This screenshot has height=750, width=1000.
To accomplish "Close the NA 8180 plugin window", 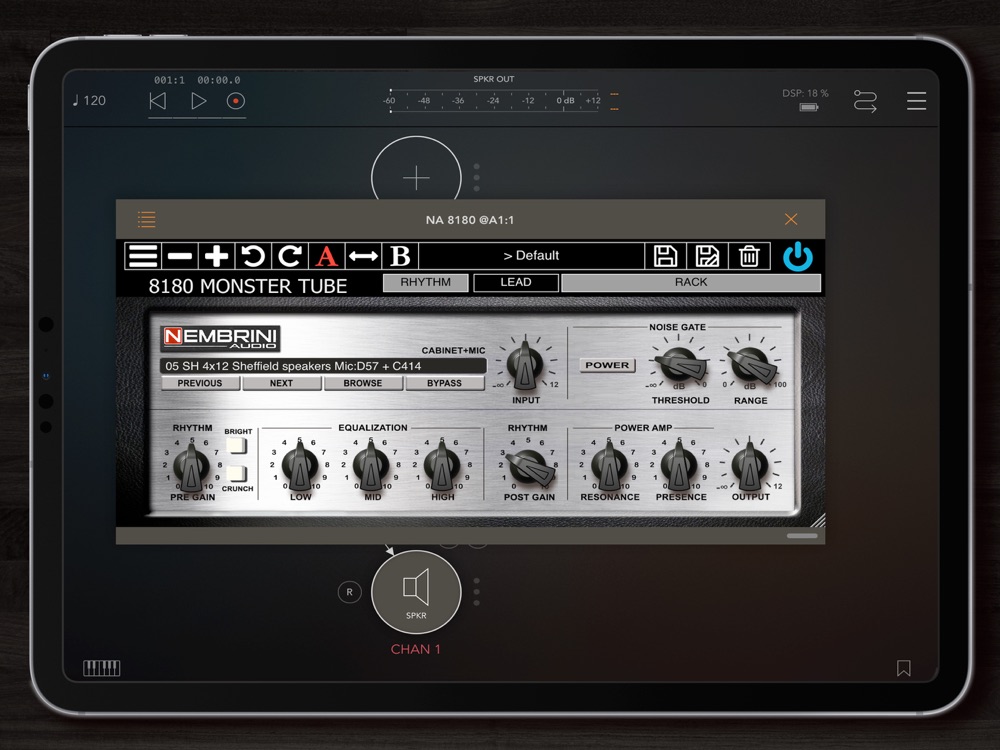I will coord(791,219).
